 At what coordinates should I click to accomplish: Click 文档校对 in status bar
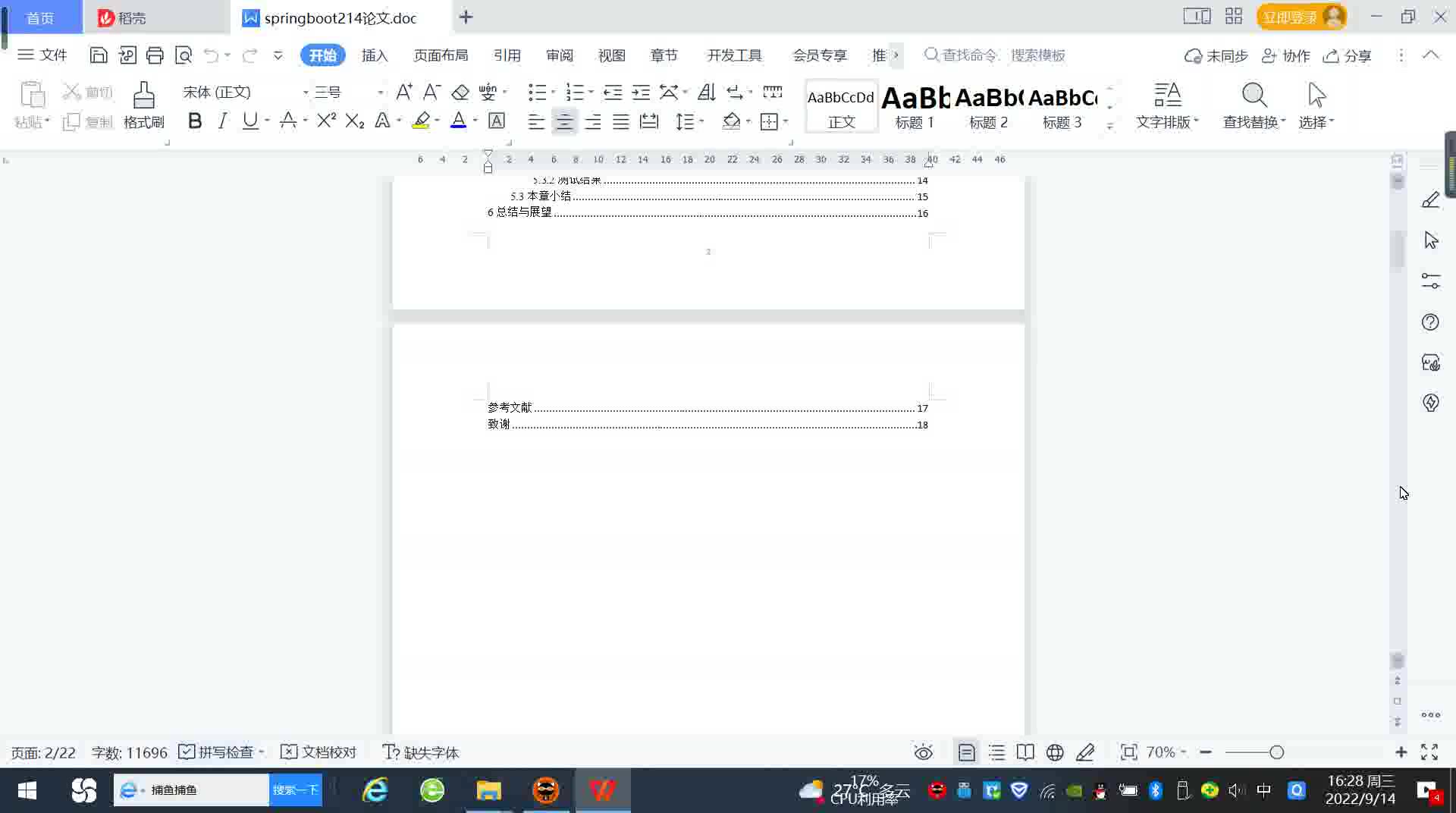point(318,752)
